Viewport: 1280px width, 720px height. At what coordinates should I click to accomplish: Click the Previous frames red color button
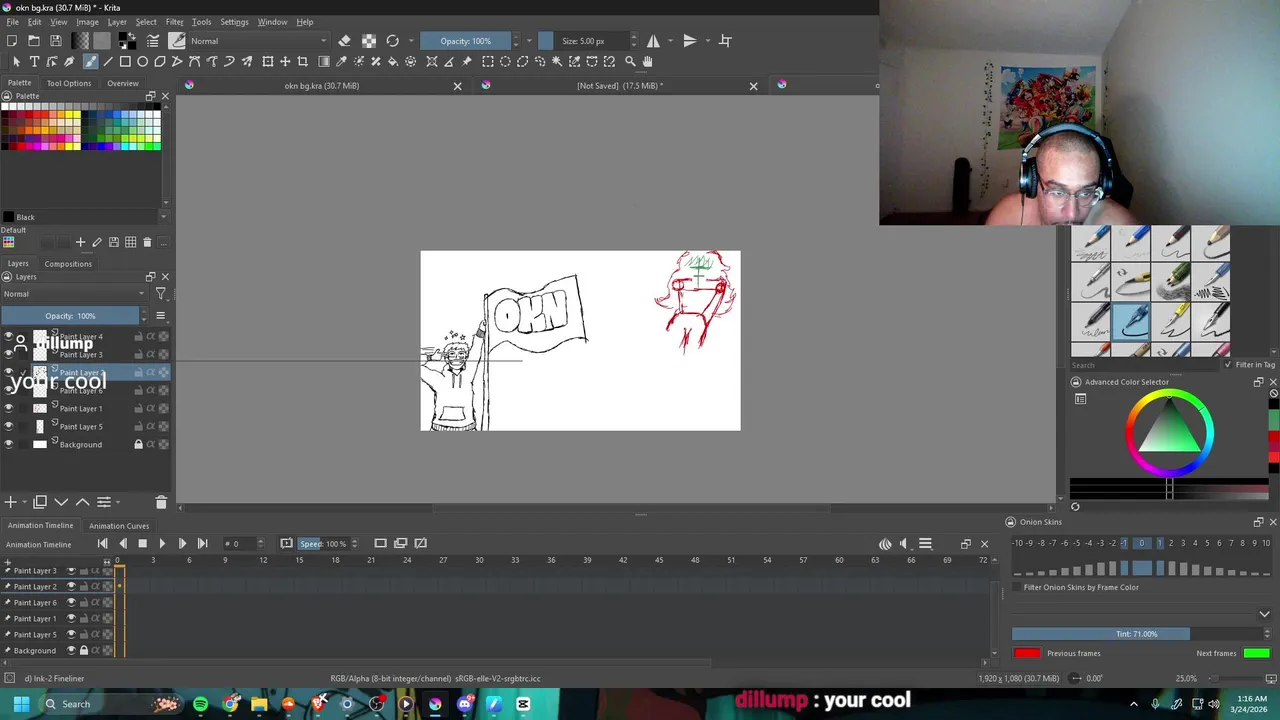coord(1026,653)
